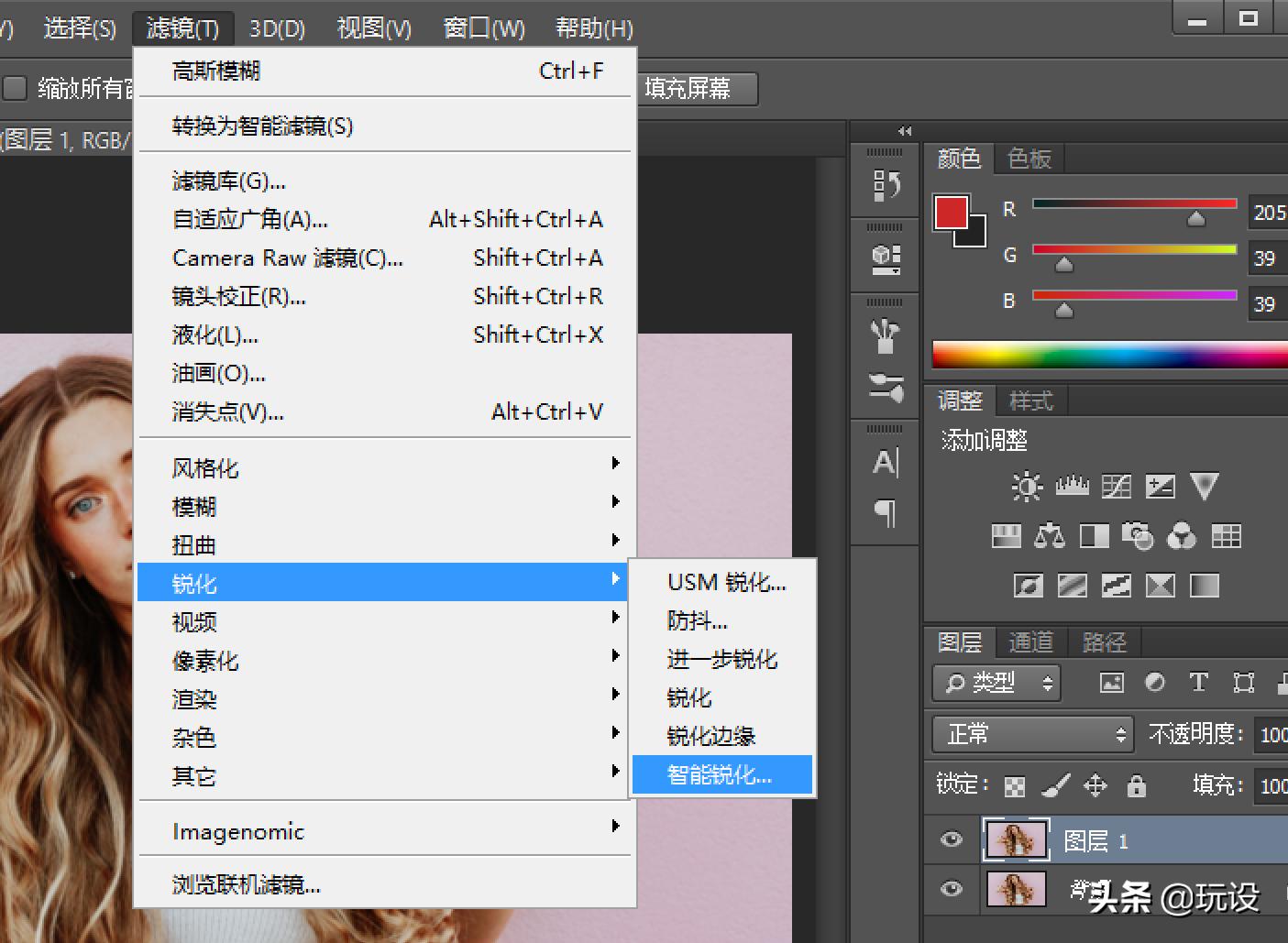Open the History panel icon
1288x943 pixels.
pyautogui.click(x=885, y=185)
